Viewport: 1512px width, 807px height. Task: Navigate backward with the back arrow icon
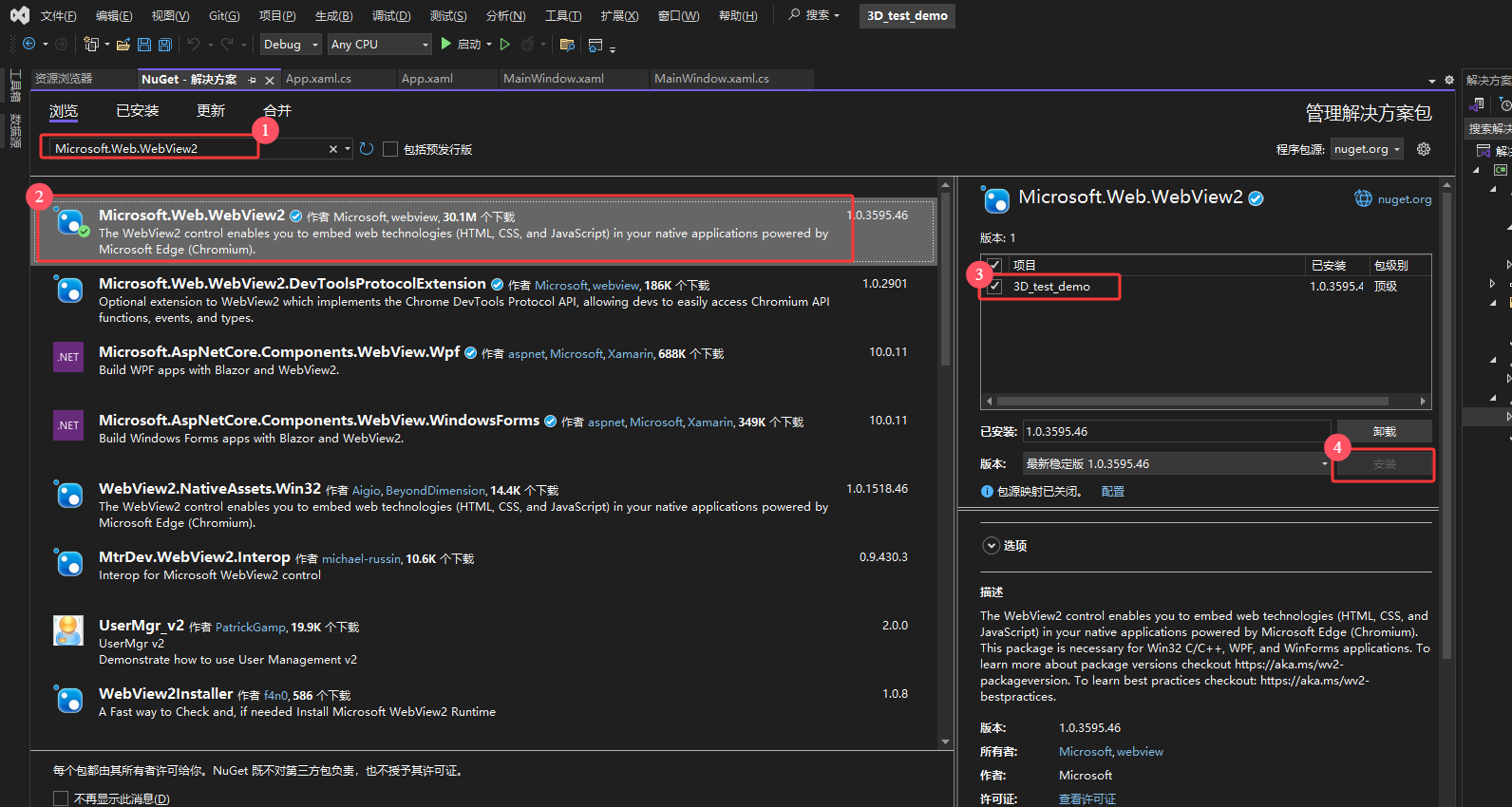pyautogui.click(x=28, y=44)
